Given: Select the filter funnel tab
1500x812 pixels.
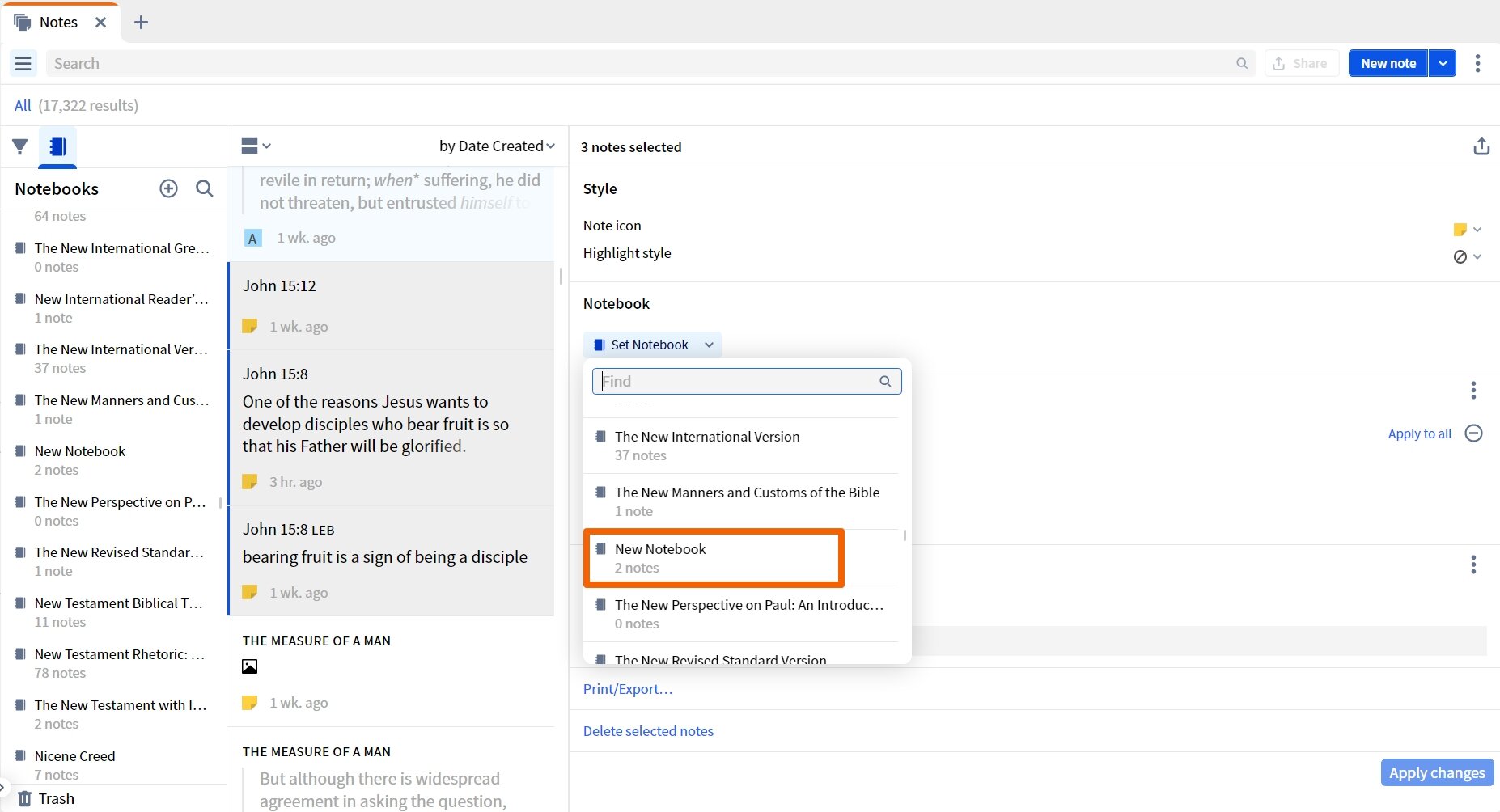Looking at the screenshot, I should 20,146.
